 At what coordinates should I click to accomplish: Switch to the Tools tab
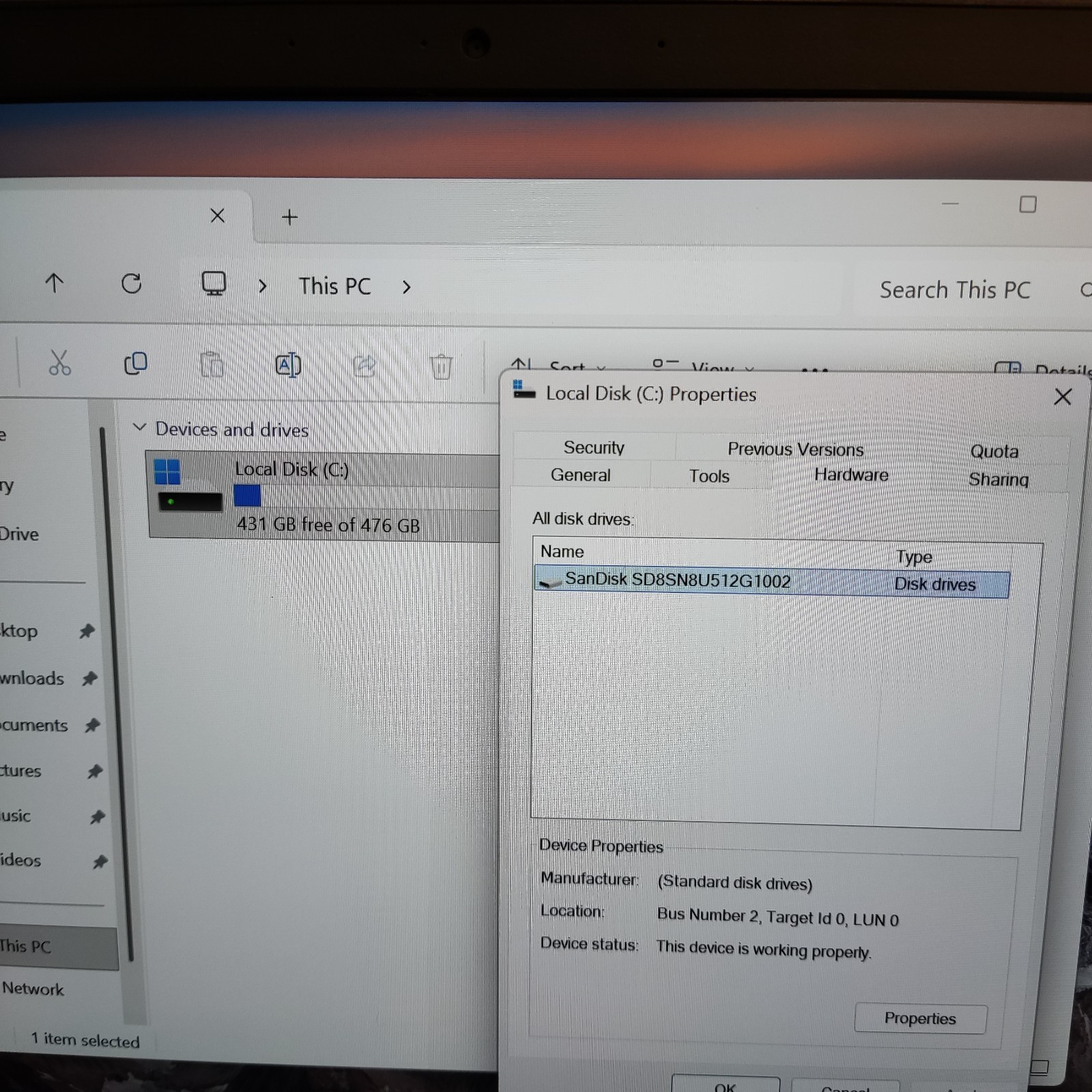tap(709, 476)
